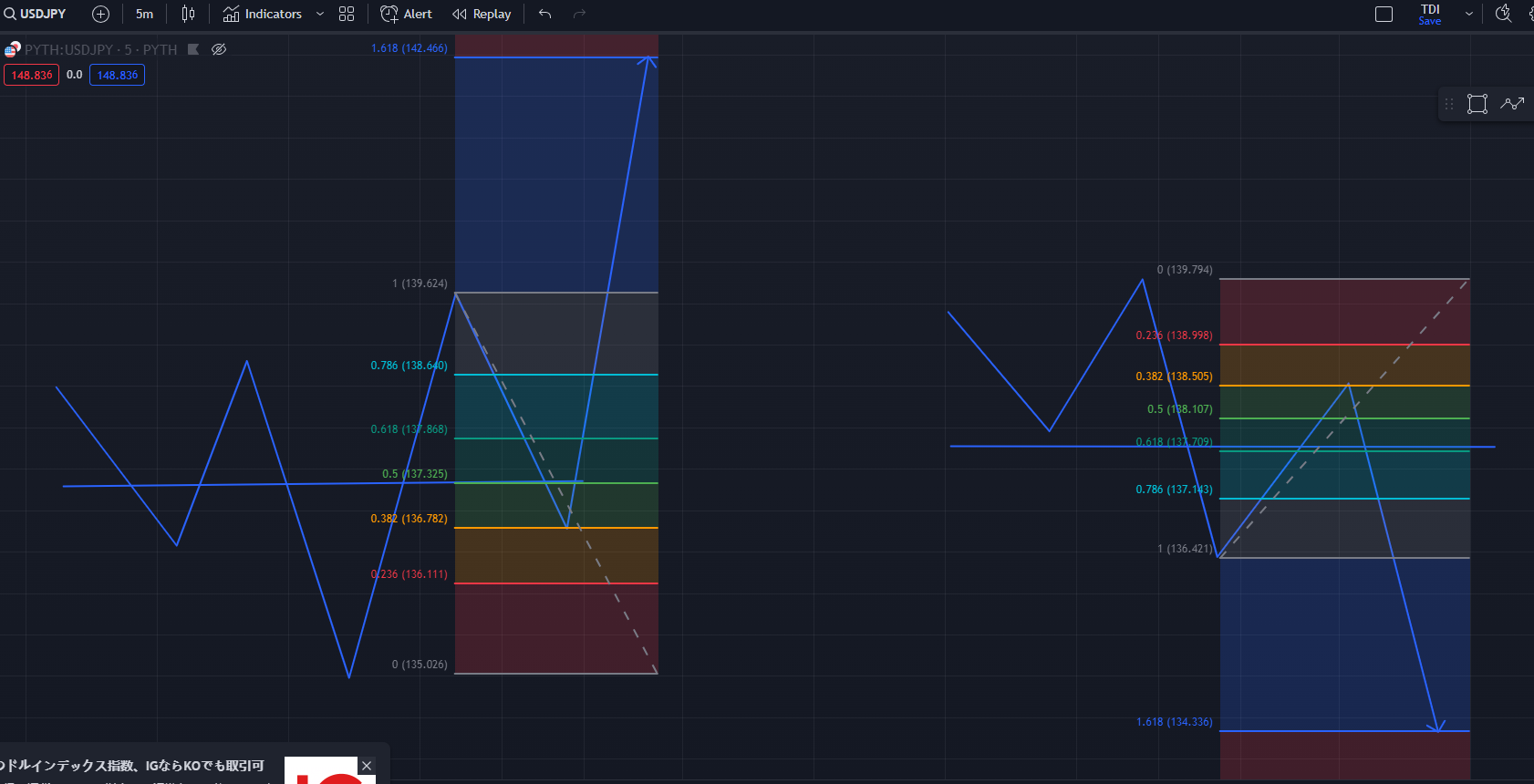The image size is (1534, 784).
Task: Click the 0.382 (136.782) Fibonacci label
Action: [x=409, y=519]
